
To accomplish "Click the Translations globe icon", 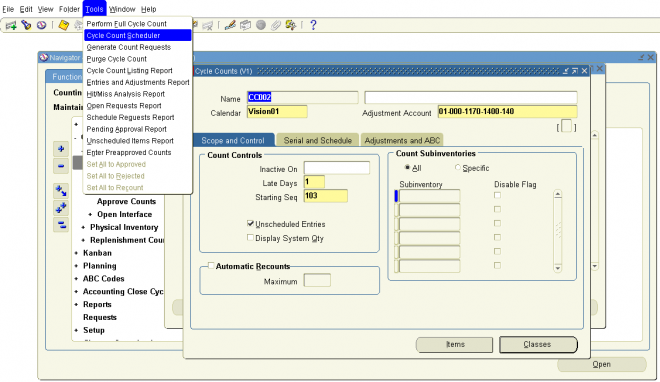I will click(x=261, y=25).
